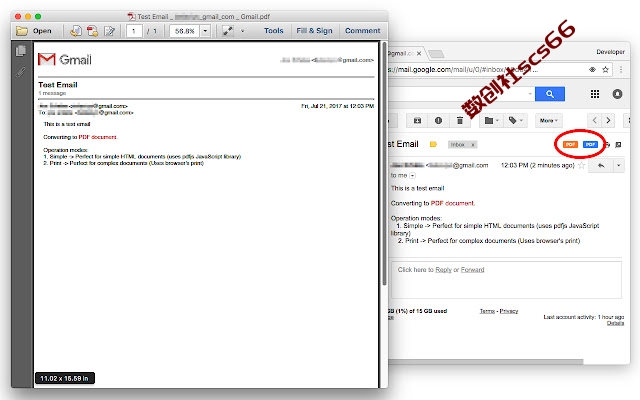Go to newer email with left arrow
The width and height of the screenshot is (640, 400).
(594, 120)
